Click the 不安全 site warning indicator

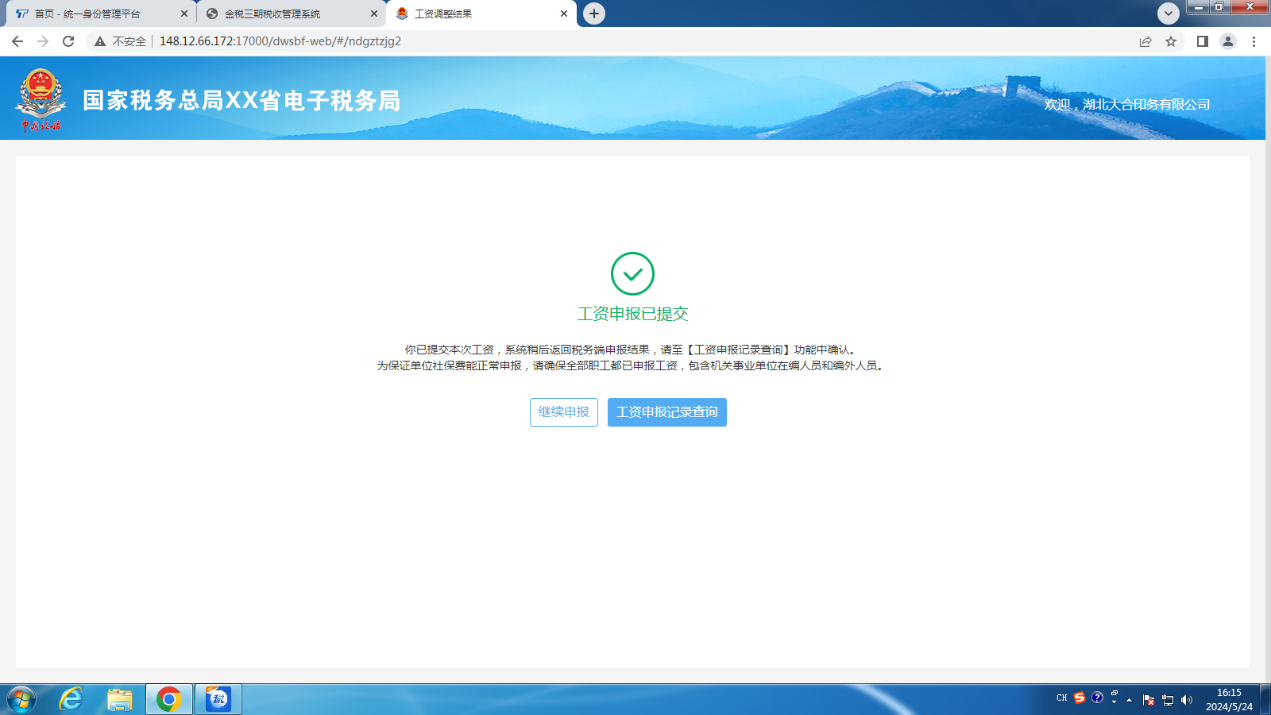point(120,42)
